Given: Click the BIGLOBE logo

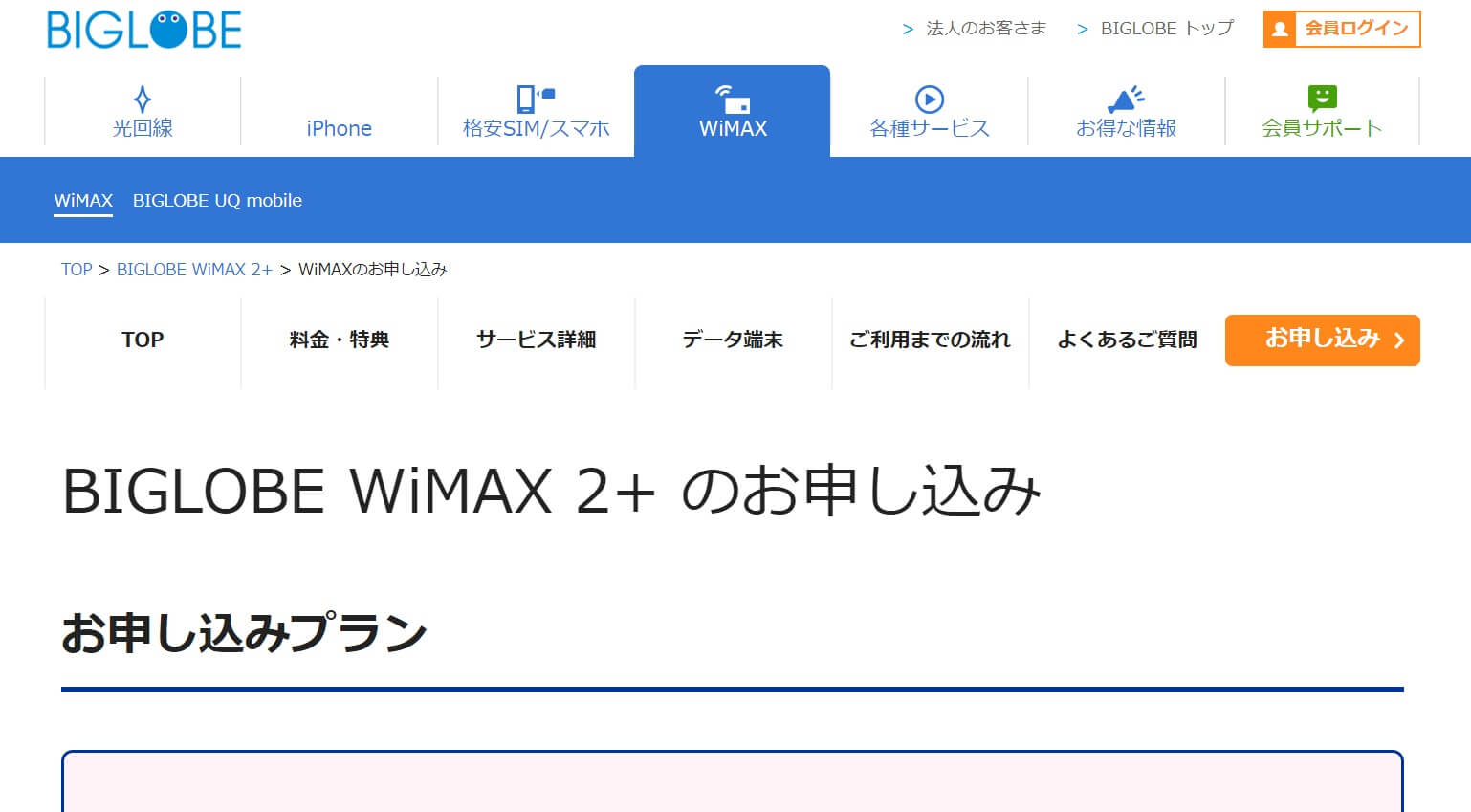Looking at the screenshot, I should click(x=144, y=30).
